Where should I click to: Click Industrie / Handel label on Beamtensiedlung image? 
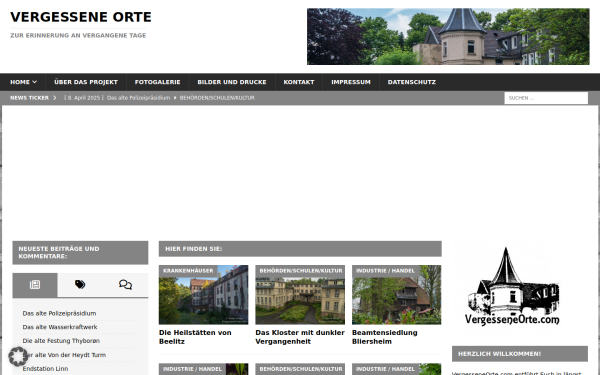[385, 271]
